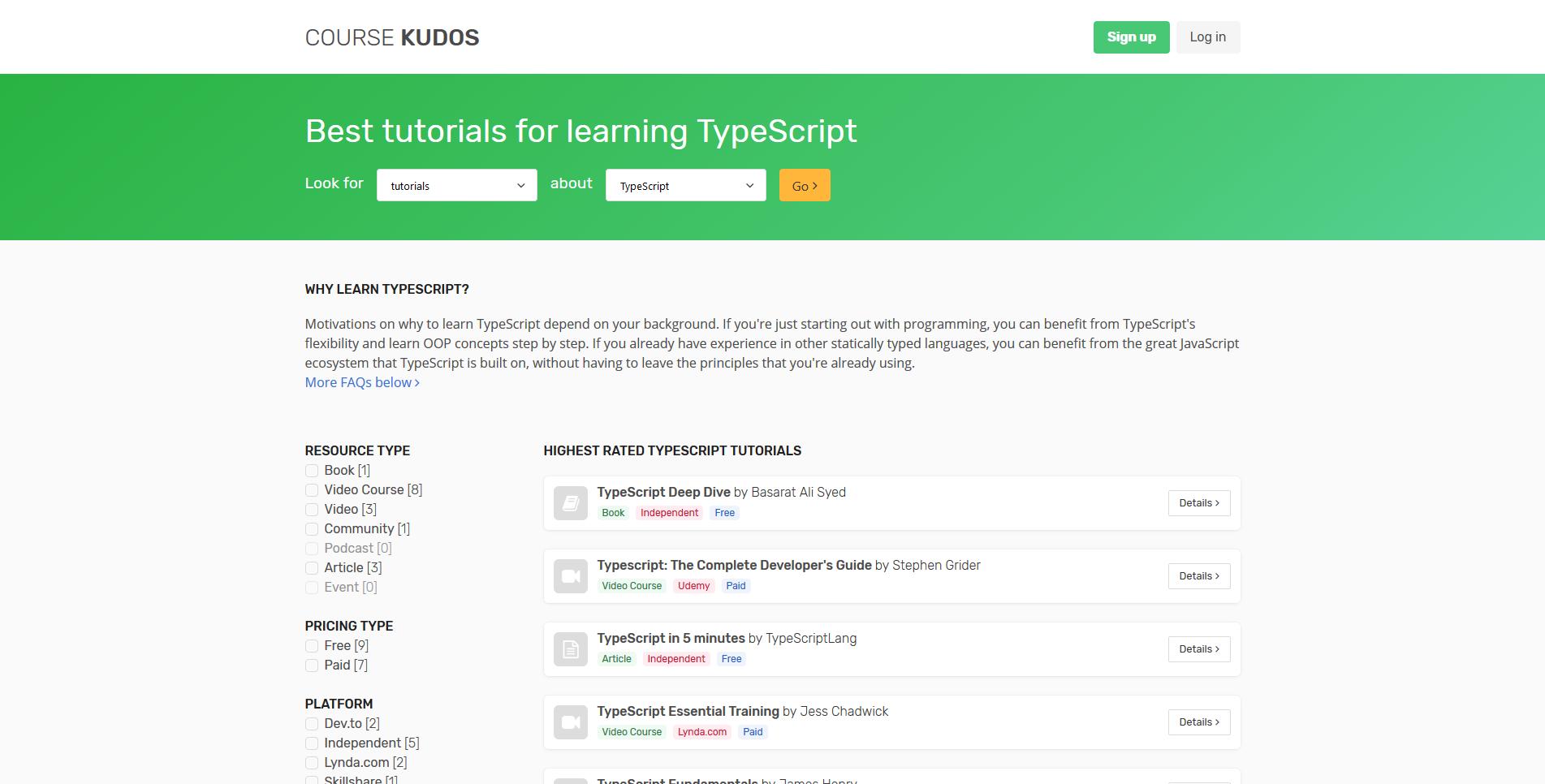Viewport: 1545px width, 784px height.
Task: Click the Platform filter heading
Action: (x=339, y=704)
